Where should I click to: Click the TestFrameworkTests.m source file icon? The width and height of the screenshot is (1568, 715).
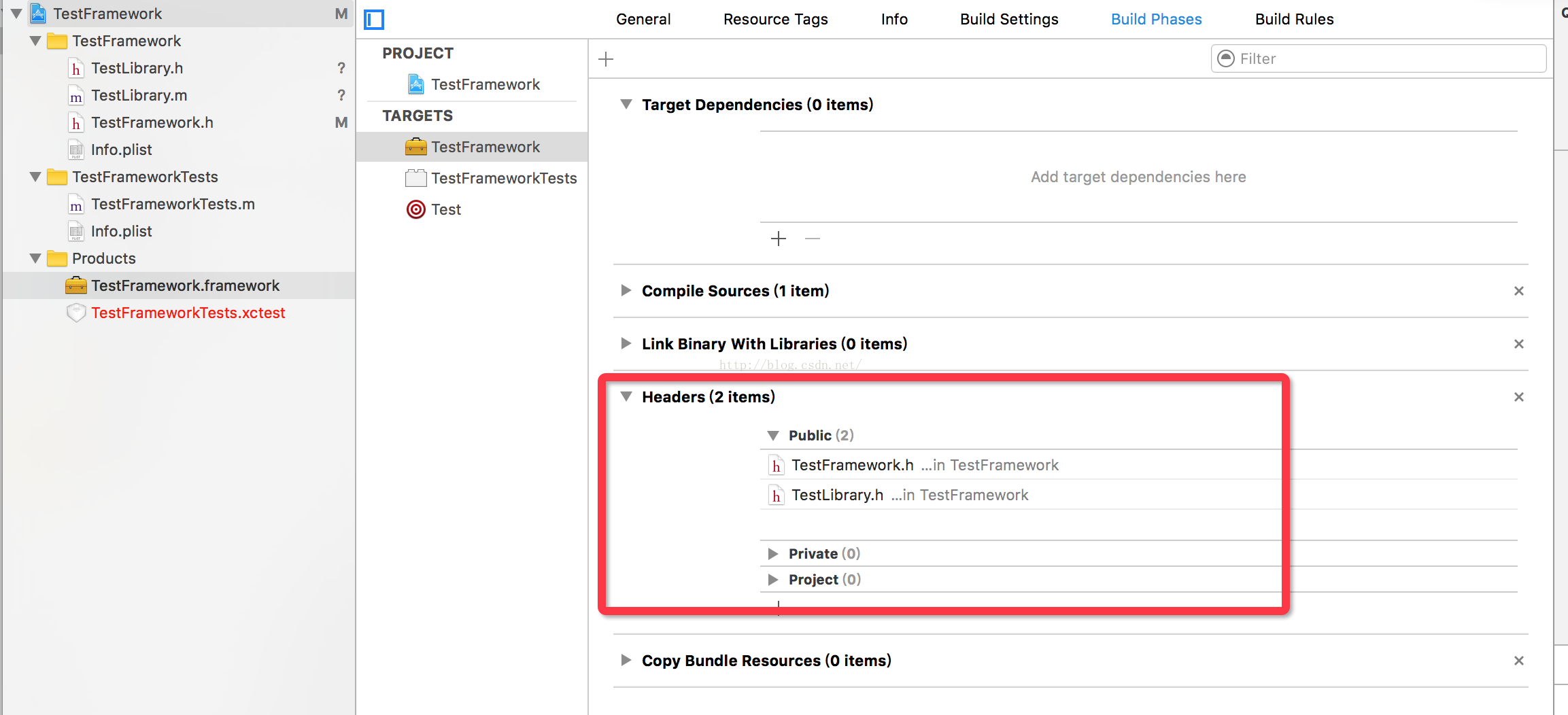(x=76, y=204)
